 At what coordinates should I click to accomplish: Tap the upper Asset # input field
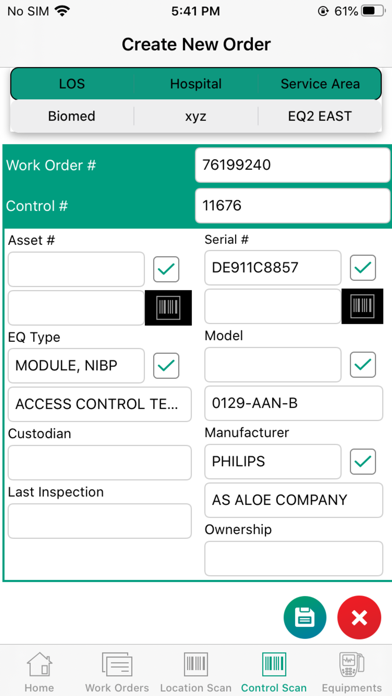[76, 269]
